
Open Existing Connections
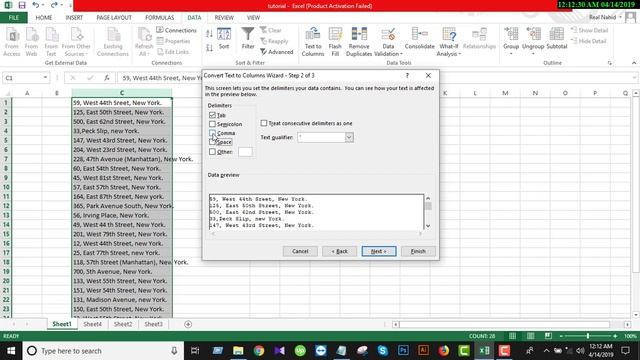tap(113, 42)
